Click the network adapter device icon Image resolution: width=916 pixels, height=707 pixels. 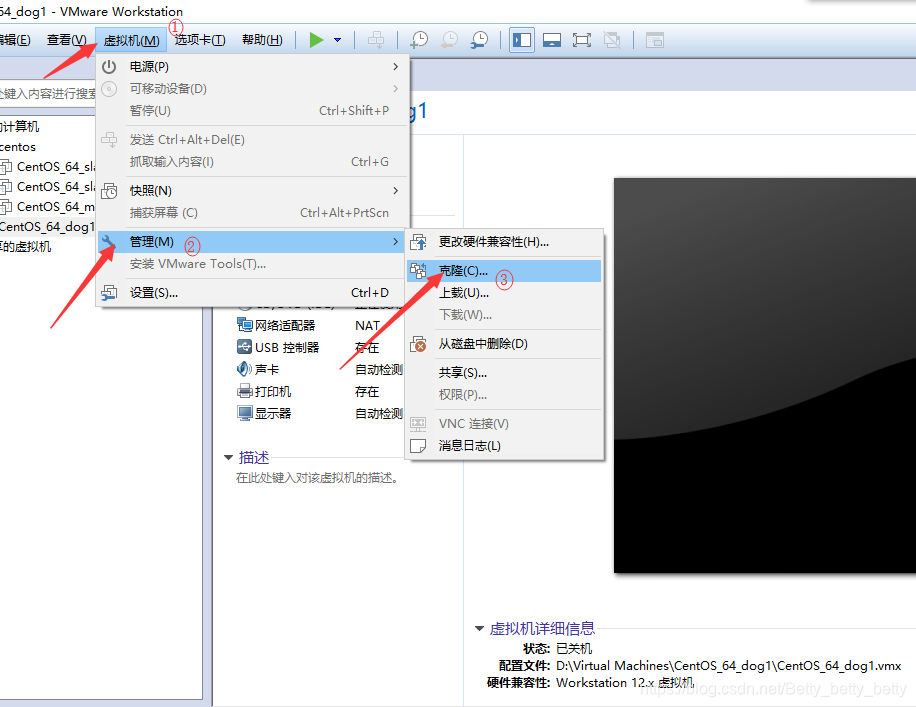click(244, 325)
